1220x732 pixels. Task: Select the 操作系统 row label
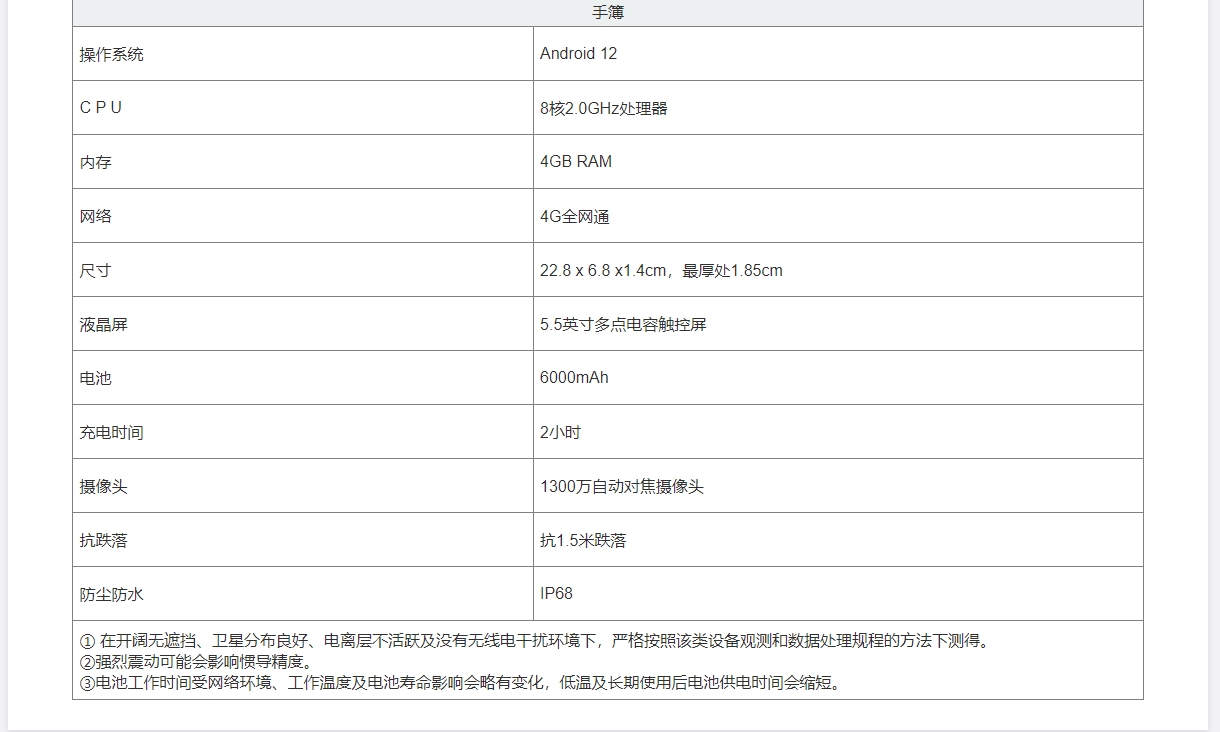pyautogui.click(x=112, y=54)
